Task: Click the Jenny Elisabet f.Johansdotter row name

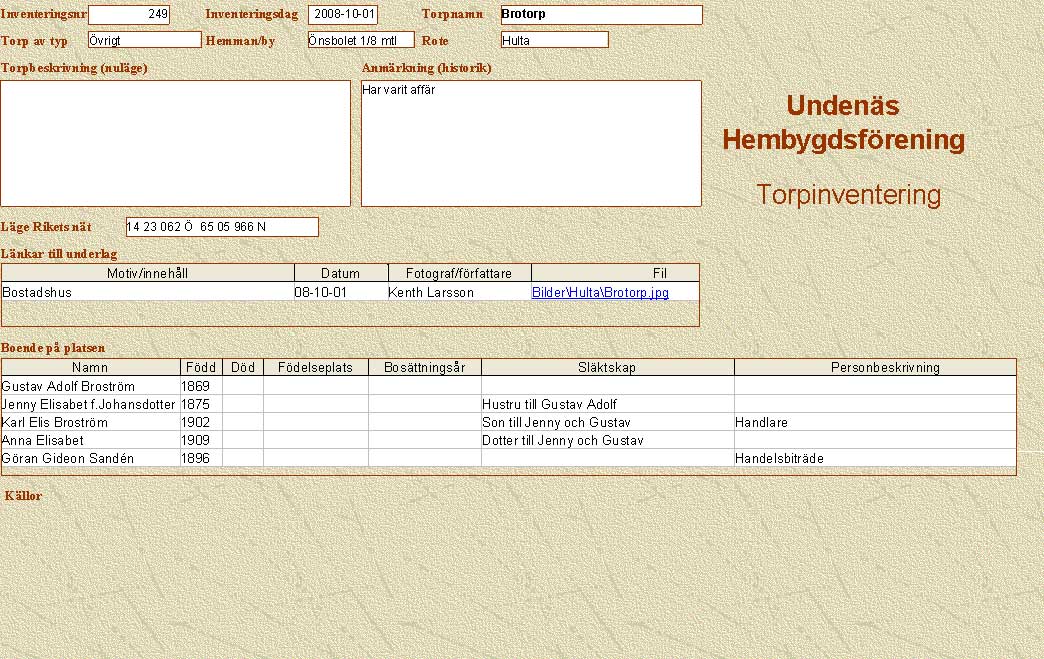Action: 90,404
